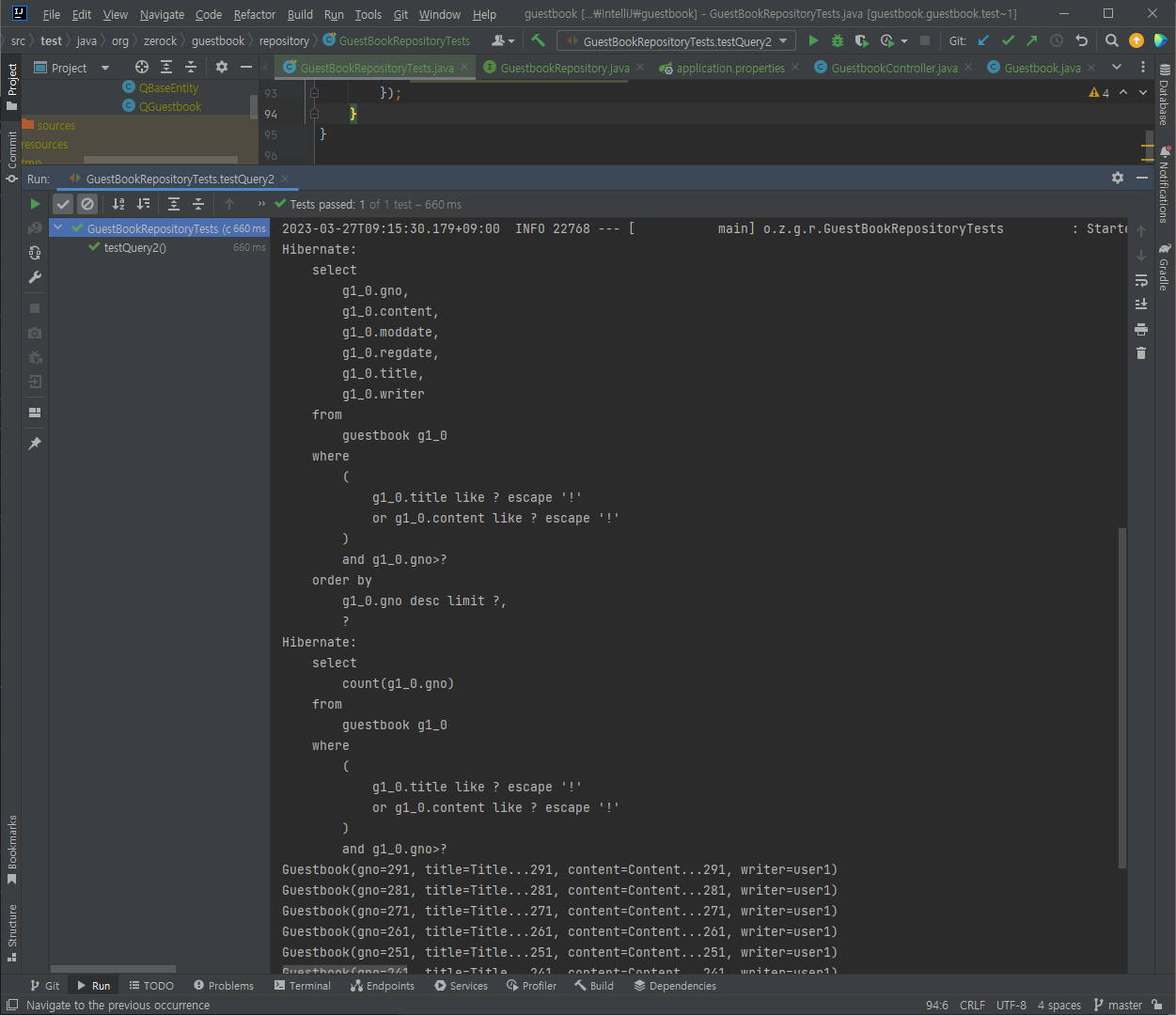Toggle soft-wrap in console output

point(1141,280)
